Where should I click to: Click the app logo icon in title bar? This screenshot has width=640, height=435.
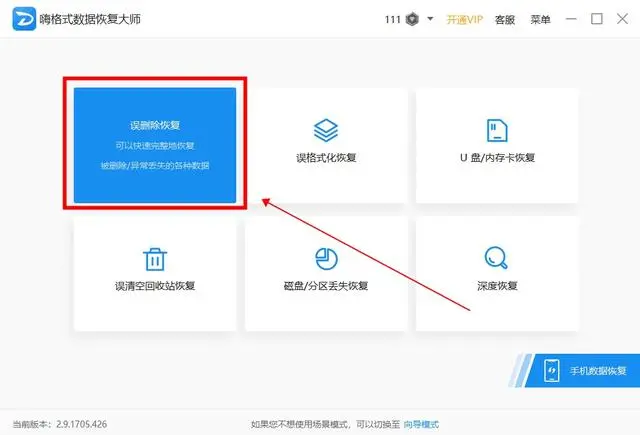pos(24,19)
